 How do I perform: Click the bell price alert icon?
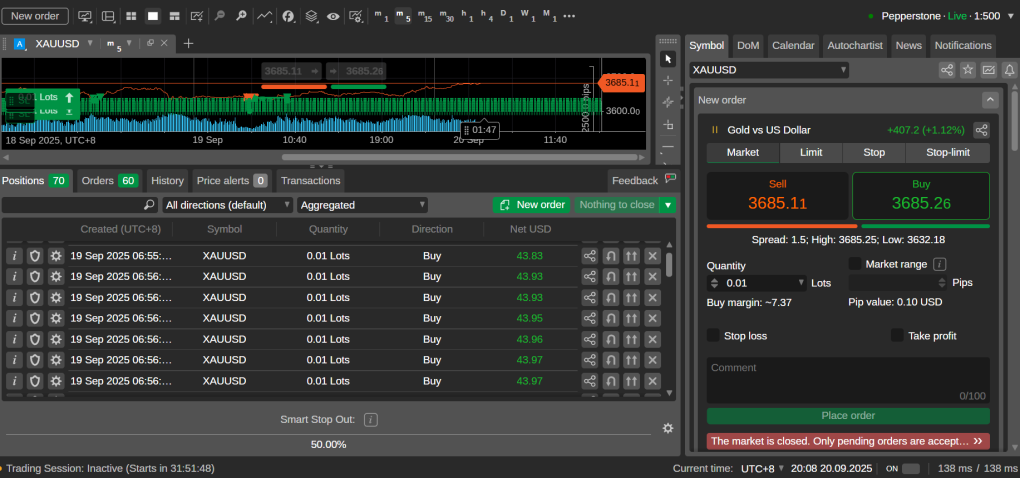click(1009, 70)
